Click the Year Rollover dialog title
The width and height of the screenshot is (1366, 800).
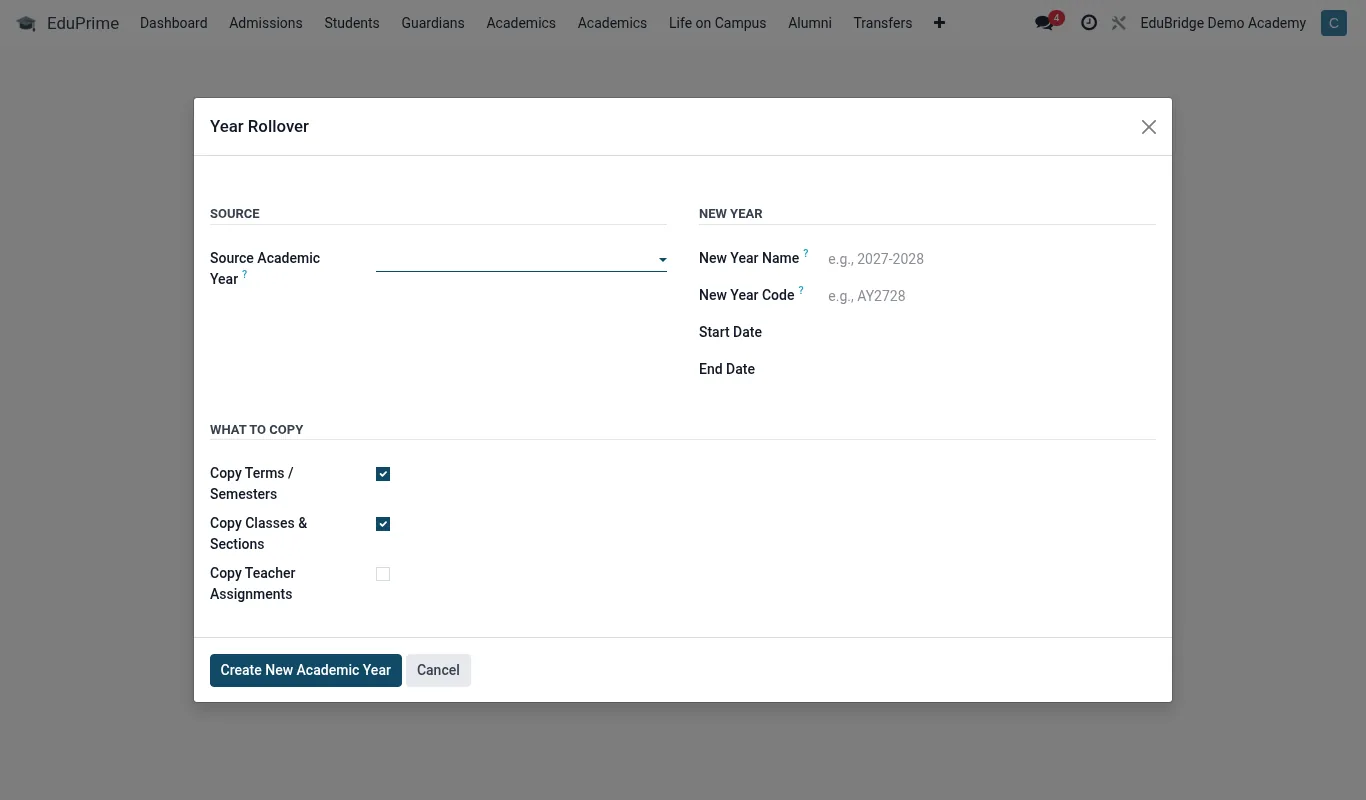click(x=259, y=126)
